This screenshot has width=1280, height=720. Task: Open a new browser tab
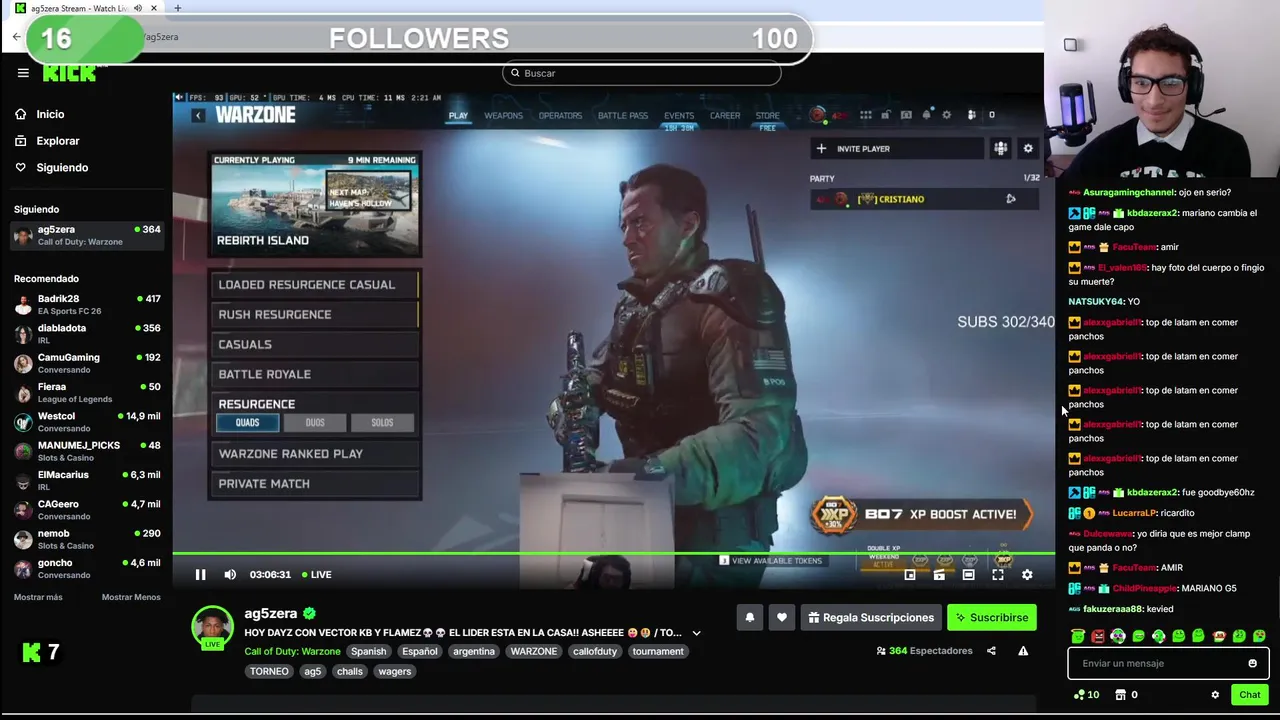[177, 8]
